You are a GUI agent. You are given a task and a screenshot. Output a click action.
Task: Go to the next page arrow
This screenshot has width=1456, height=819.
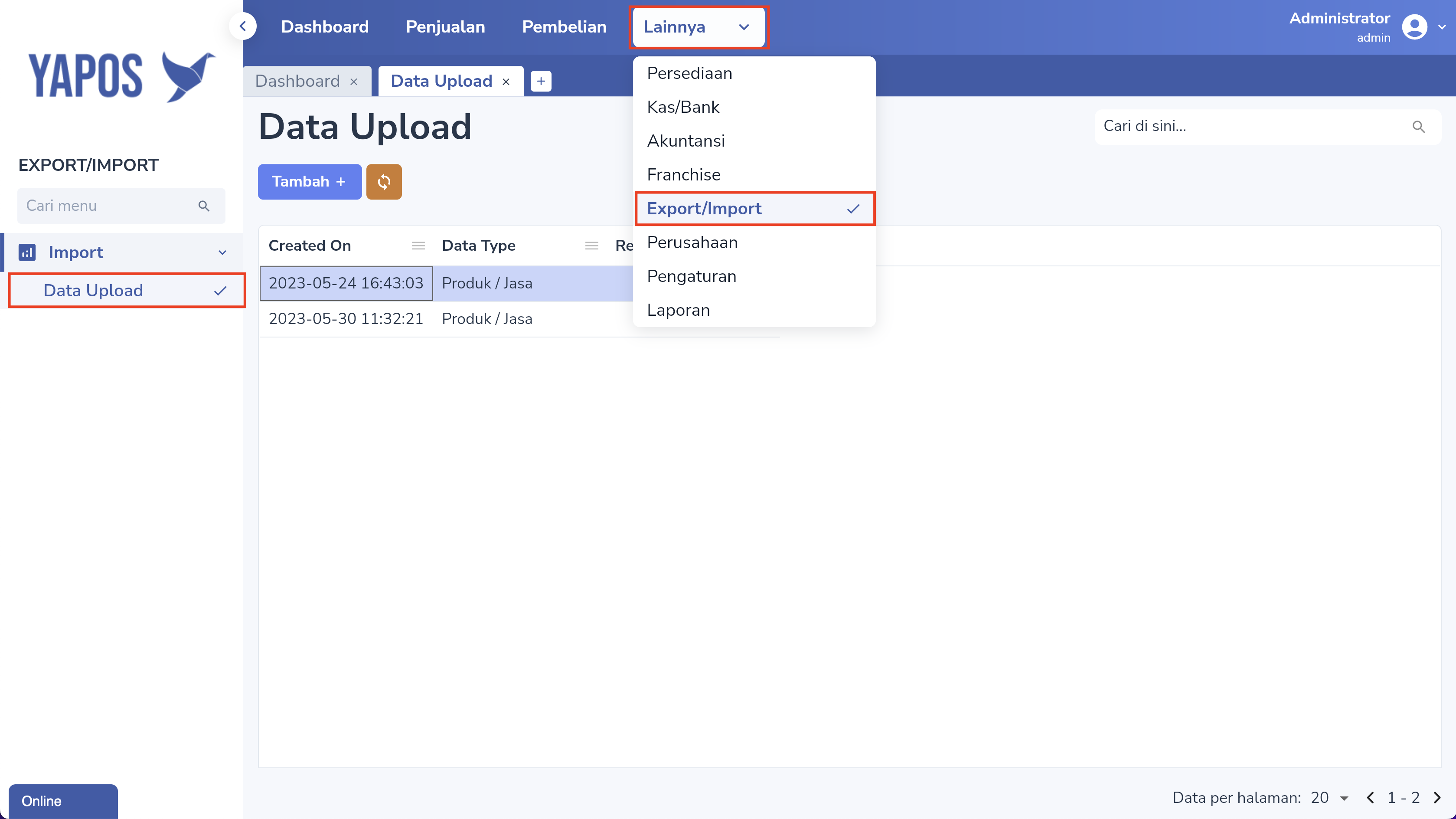[x=1437, y=797]
